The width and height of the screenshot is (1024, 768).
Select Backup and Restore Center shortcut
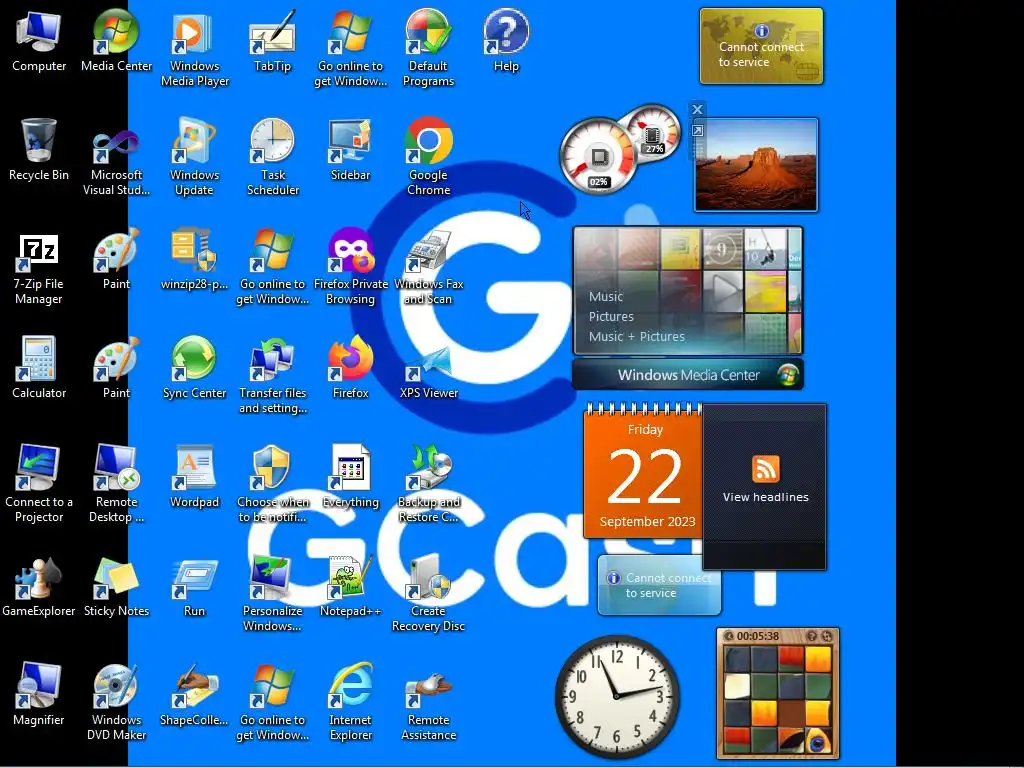point(428,483)
